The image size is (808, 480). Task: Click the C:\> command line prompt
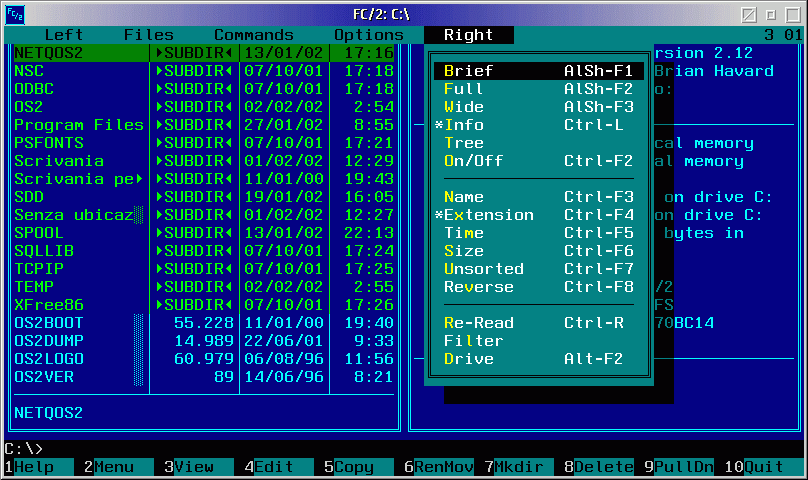click(24, 449)
